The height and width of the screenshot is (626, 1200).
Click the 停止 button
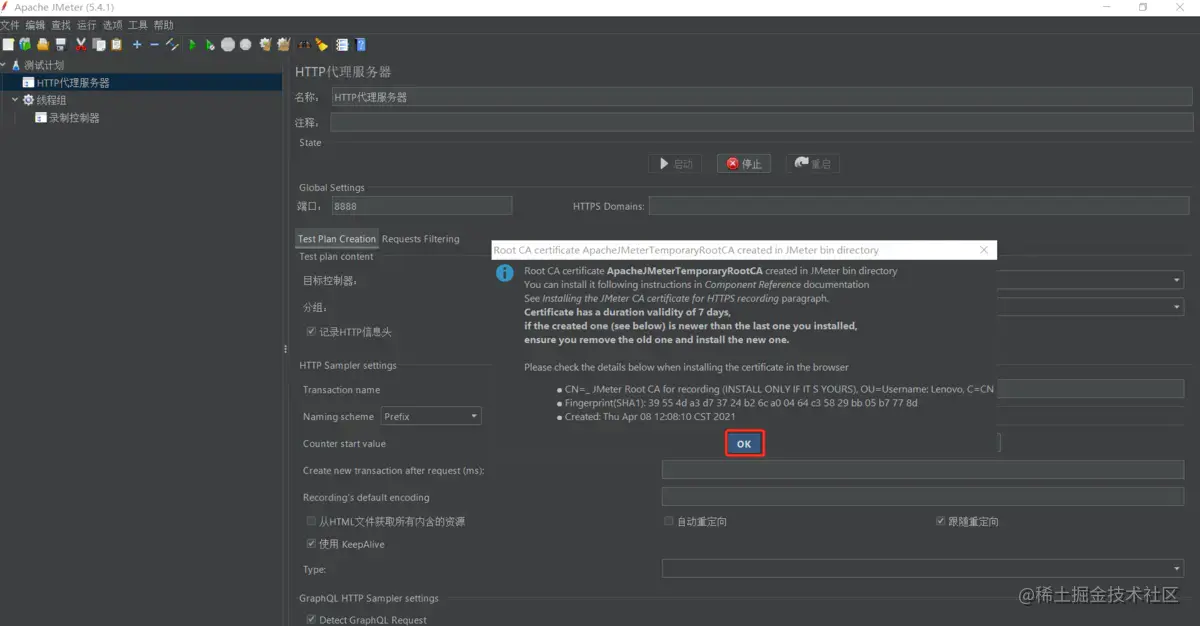743,164
